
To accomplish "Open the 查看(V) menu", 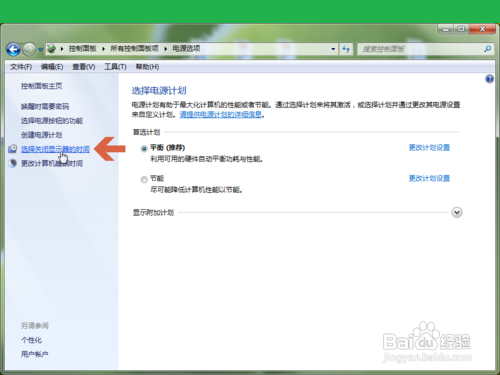I will point(84,67).
